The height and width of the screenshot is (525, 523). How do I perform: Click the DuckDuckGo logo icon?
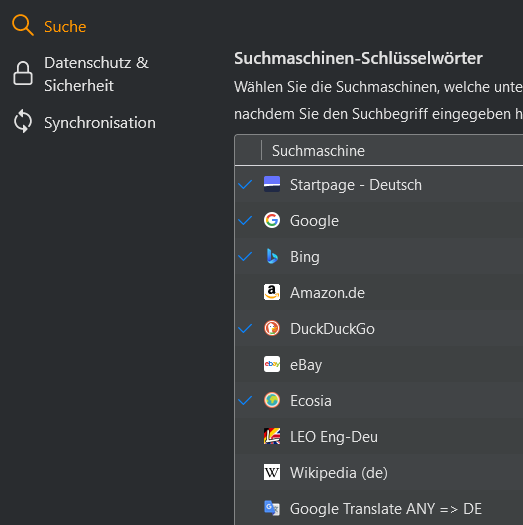pos(272,328)
